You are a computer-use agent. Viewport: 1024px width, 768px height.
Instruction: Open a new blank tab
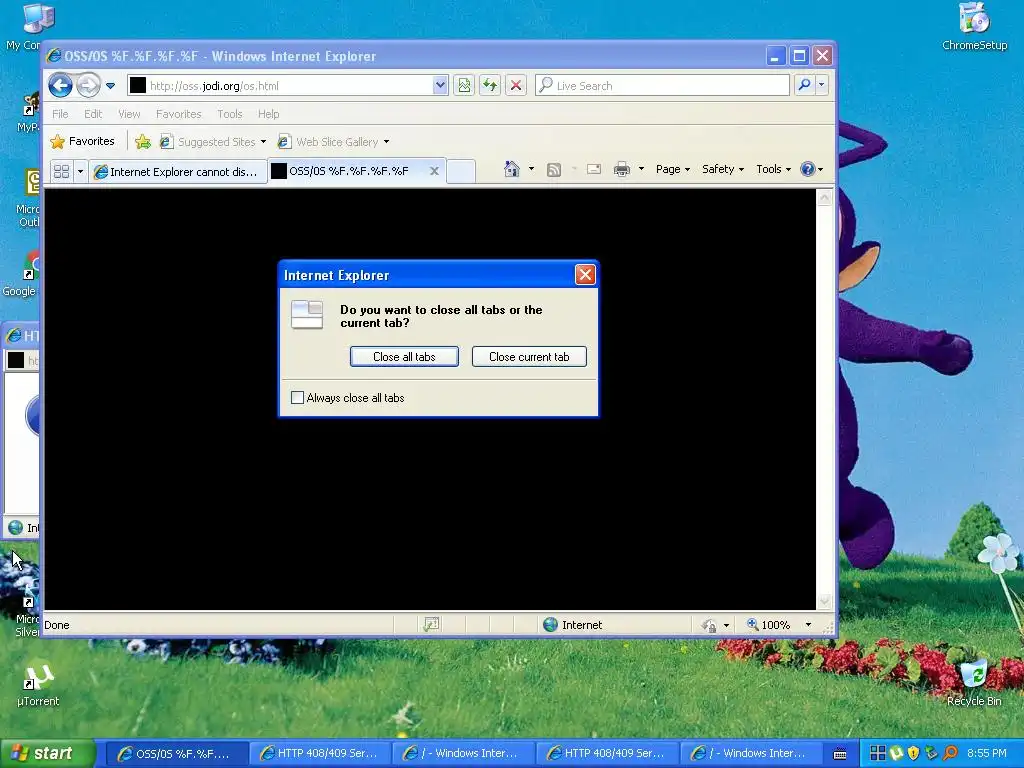pos(461,171)
